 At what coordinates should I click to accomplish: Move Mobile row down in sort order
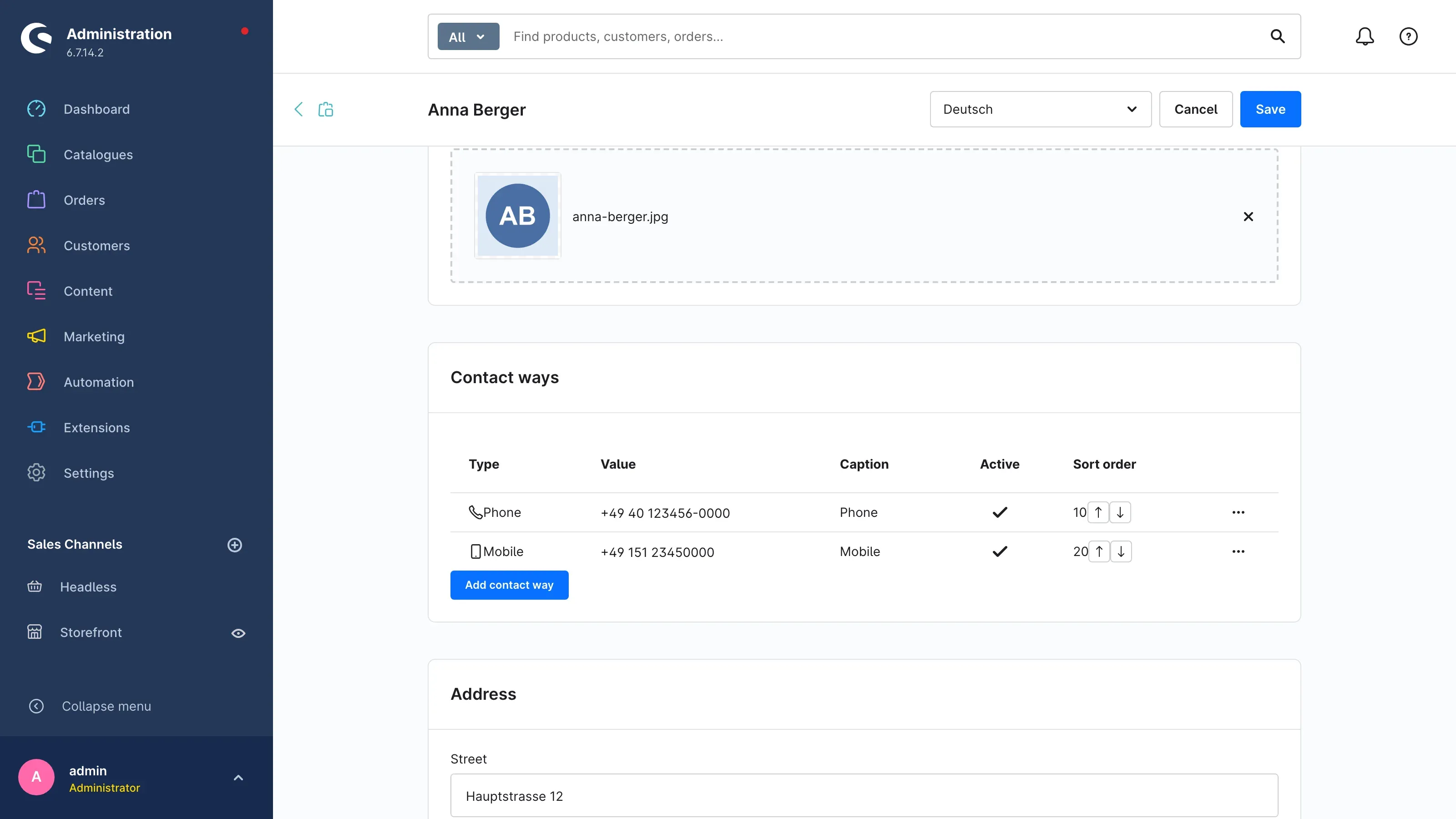pyautogui.click(x=1121, y=551)
